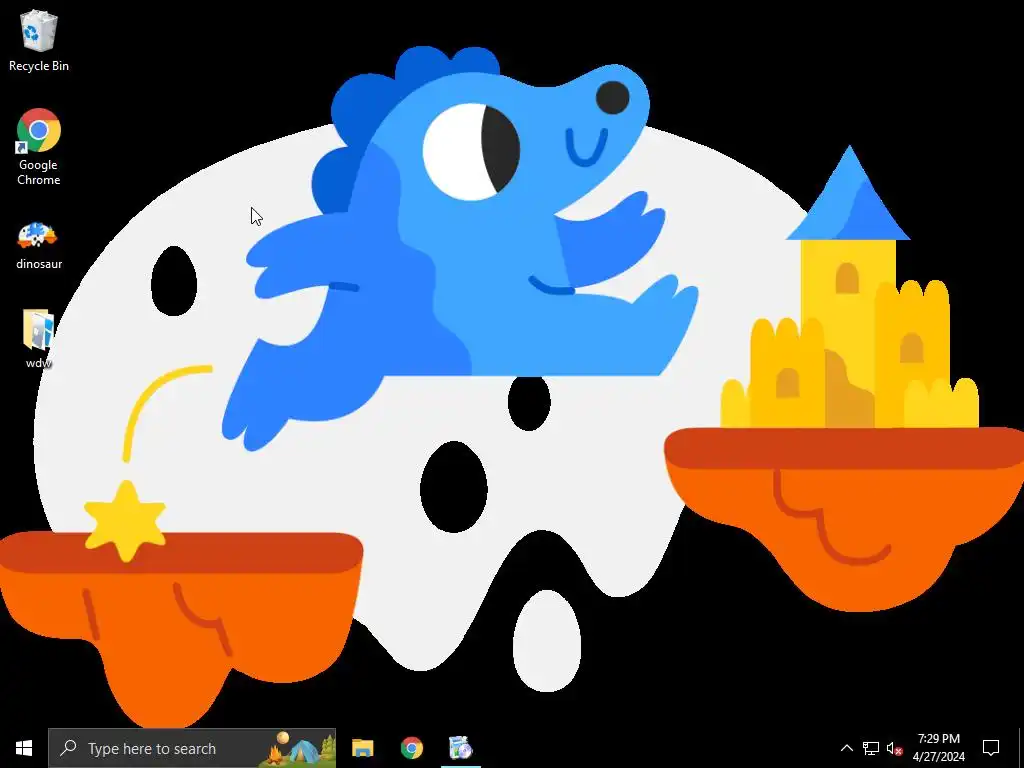1024x768 pixels.
Task: Open the Windows Start menu
Action: point(24,748)
